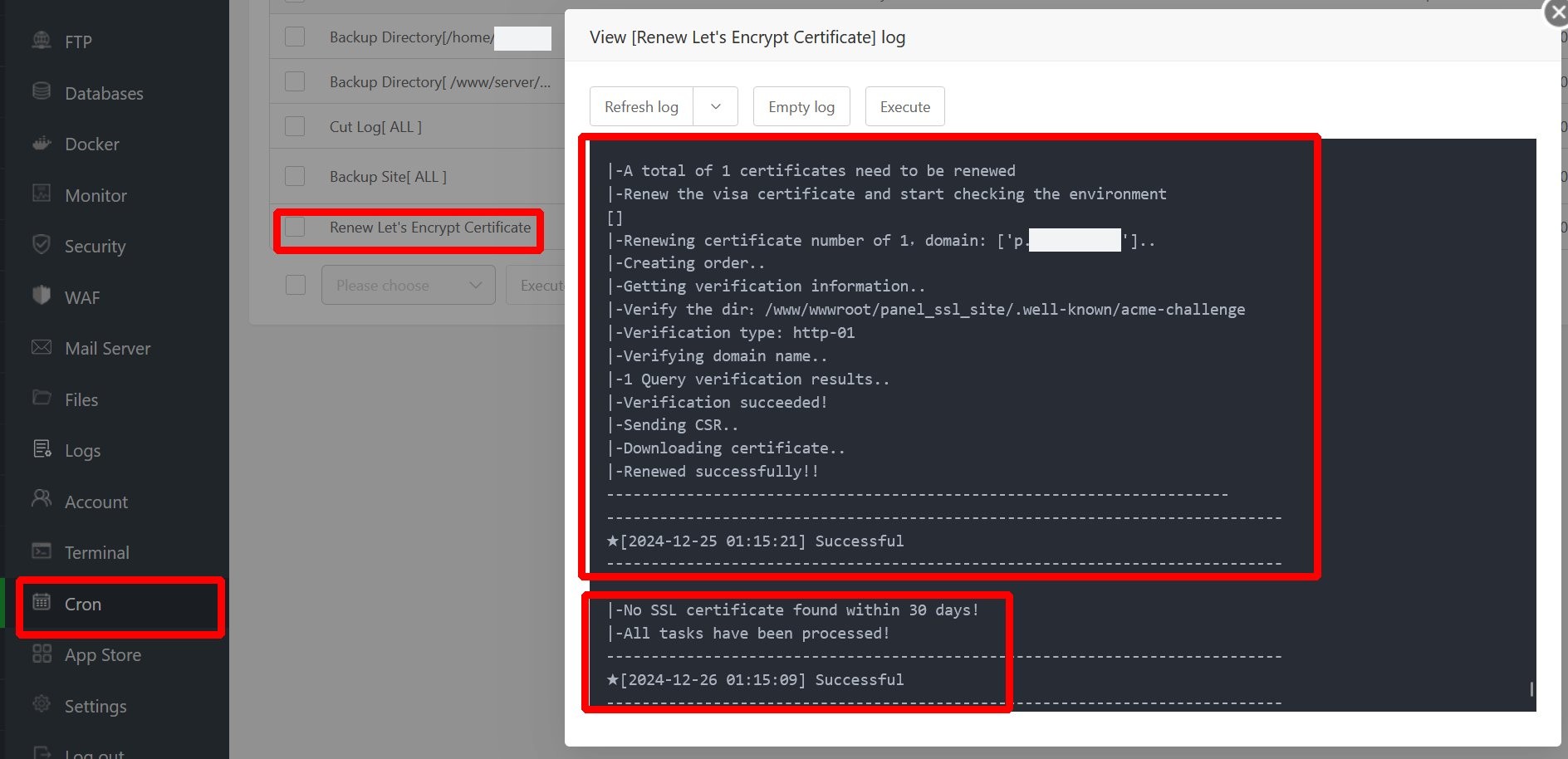Click the 2024-12-26 01:15:09 Successful entry
The width and height of the screenshot is (1568, 759).
coord(756,679)
